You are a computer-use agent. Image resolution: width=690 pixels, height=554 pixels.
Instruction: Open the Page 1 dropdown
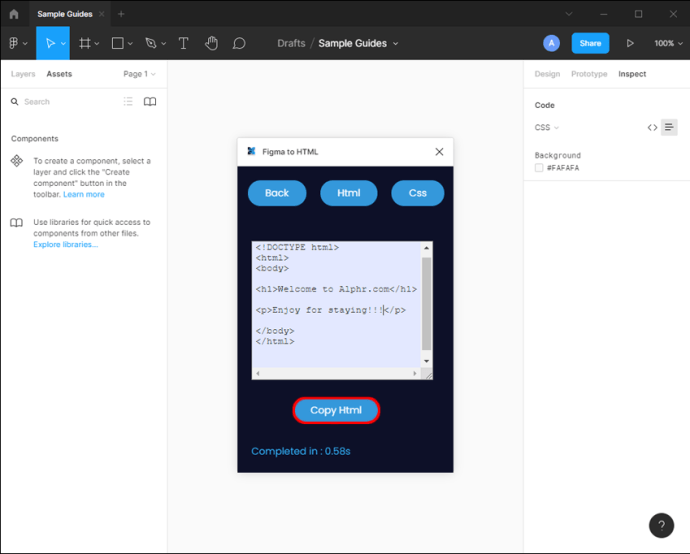pyautogui.click(x=139, y=74)
